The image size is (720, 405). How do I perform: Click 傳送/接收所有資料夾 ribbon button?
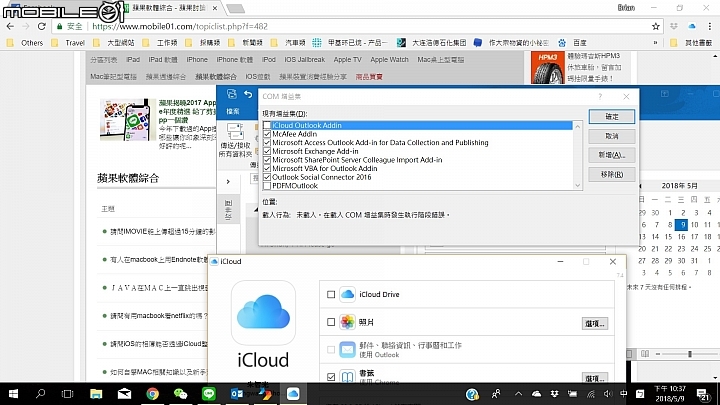click(x=235, y=141)
